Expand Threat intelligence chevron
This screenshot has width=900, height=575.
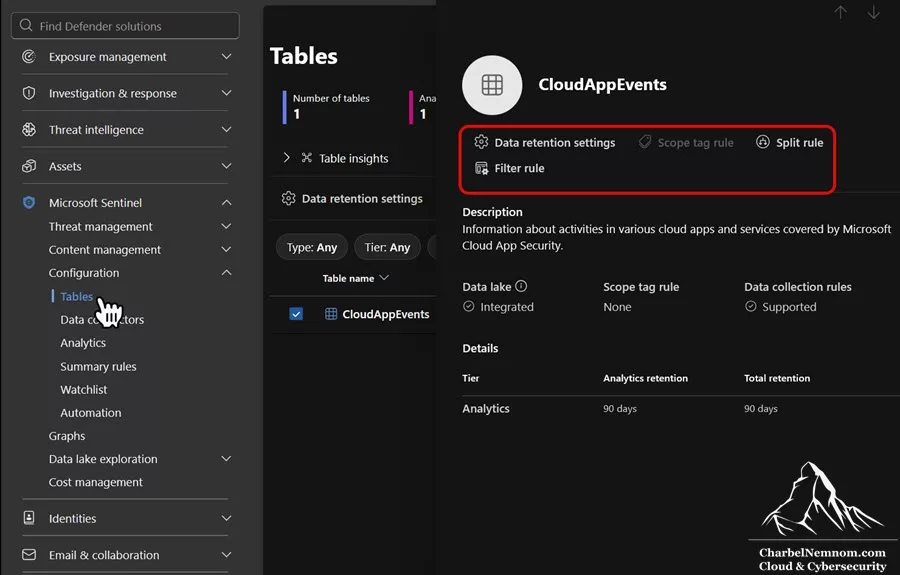[x=227, y=130]
